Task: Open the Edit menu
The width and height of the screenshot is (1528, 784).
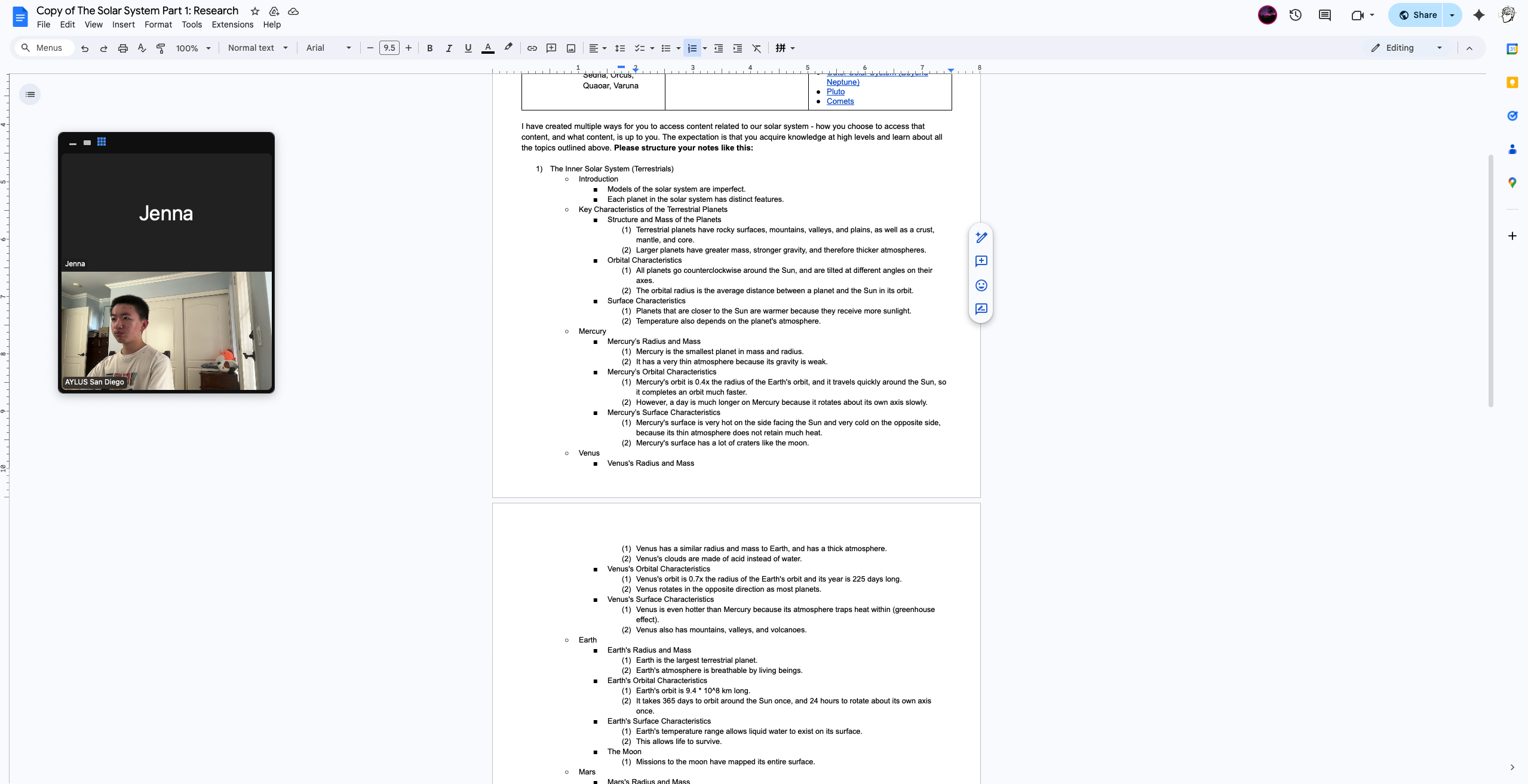Action: tap(67, 24)
